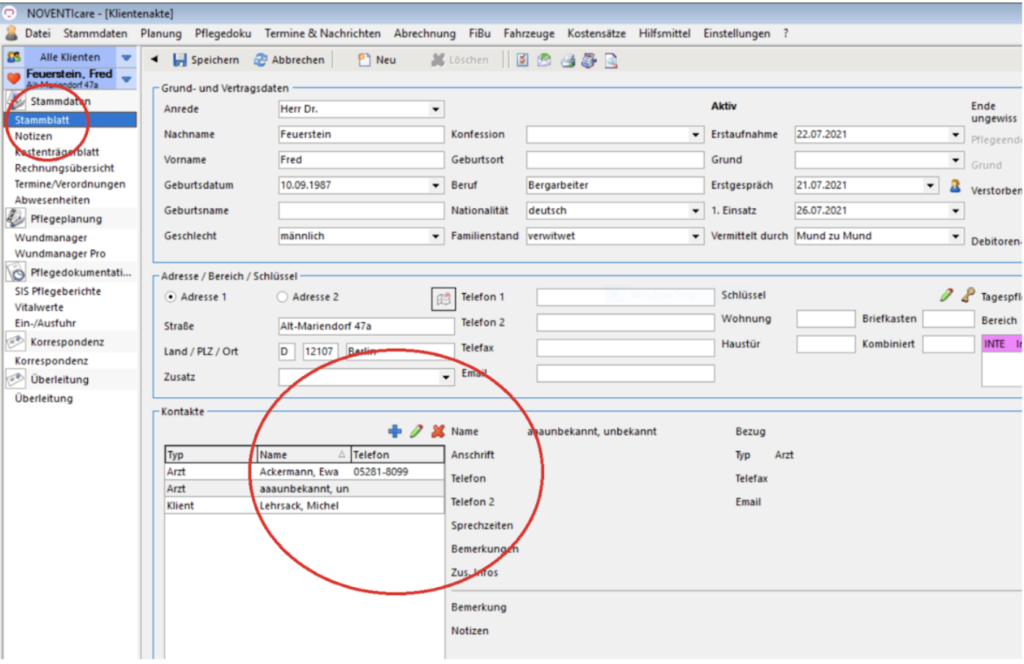Open the Fahrzeuge menu
The height and width of the screenshot is (664, 1024).
pos(529,33)
